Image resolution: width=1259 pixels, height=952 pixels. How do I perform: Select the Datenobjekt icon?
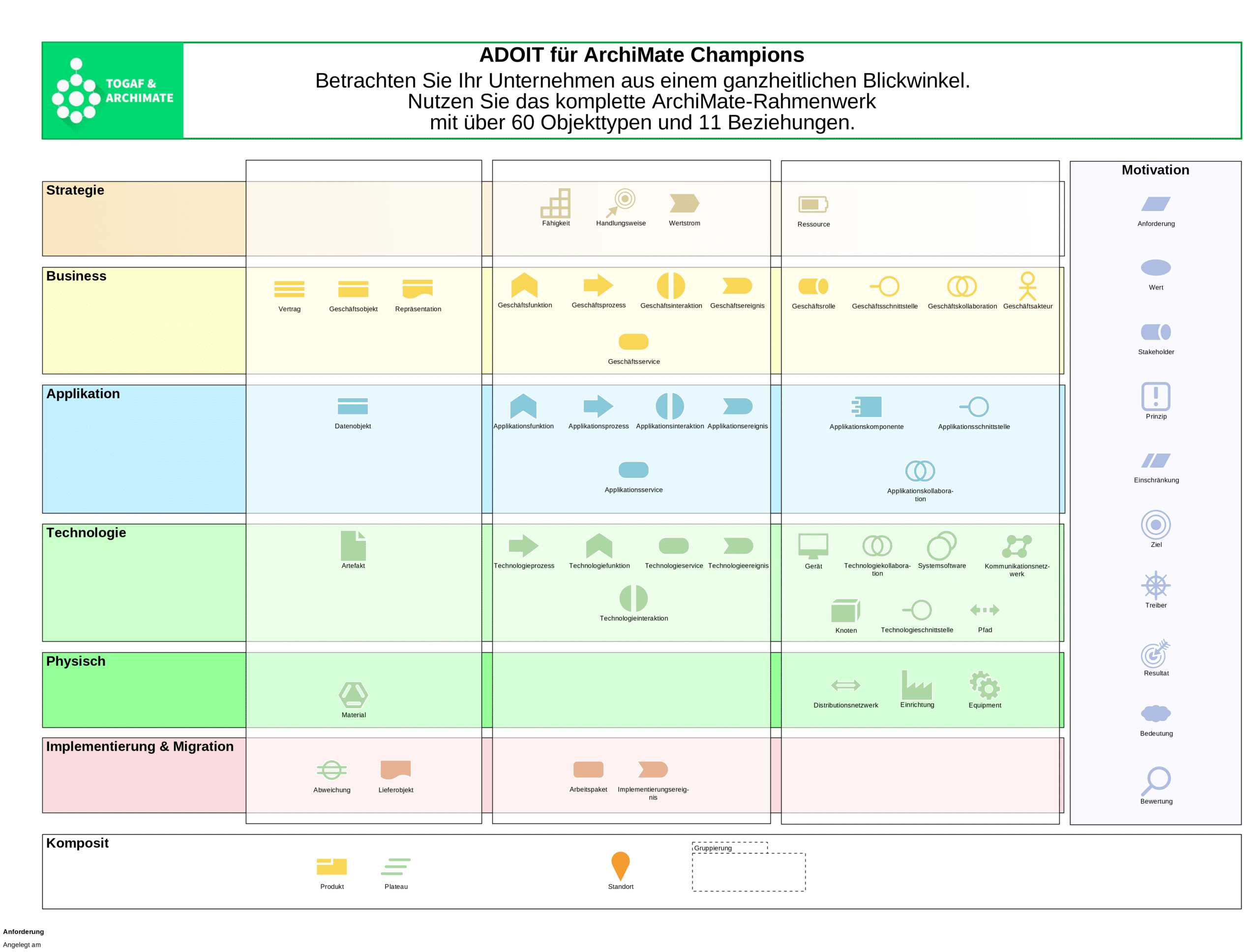[x=352, y=406]
